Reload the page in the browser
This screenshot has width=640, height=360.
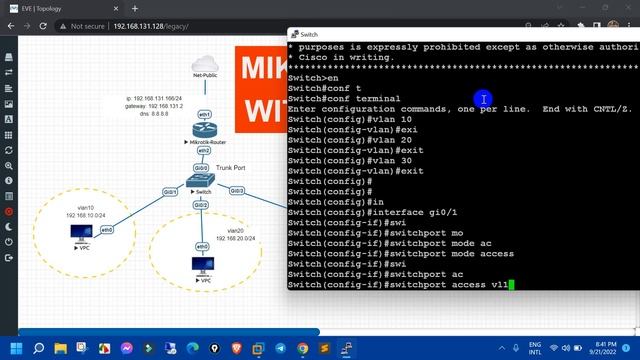click(43, 26)
